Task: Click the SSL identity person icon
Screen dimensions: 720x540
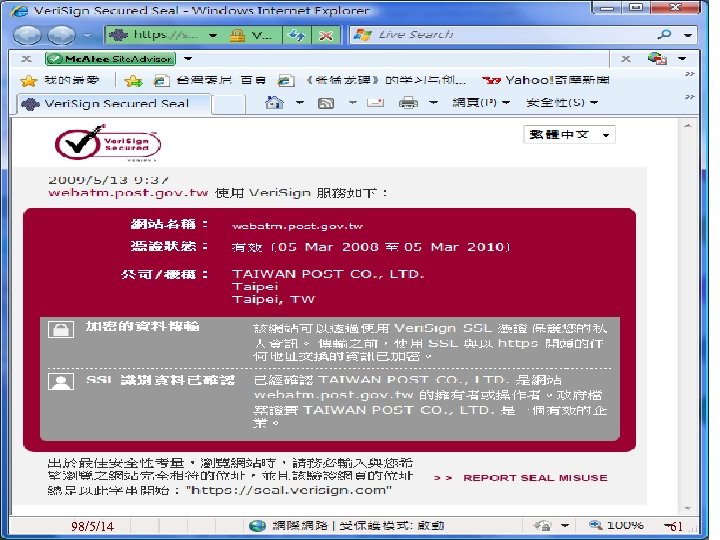Action: [61, 382]
